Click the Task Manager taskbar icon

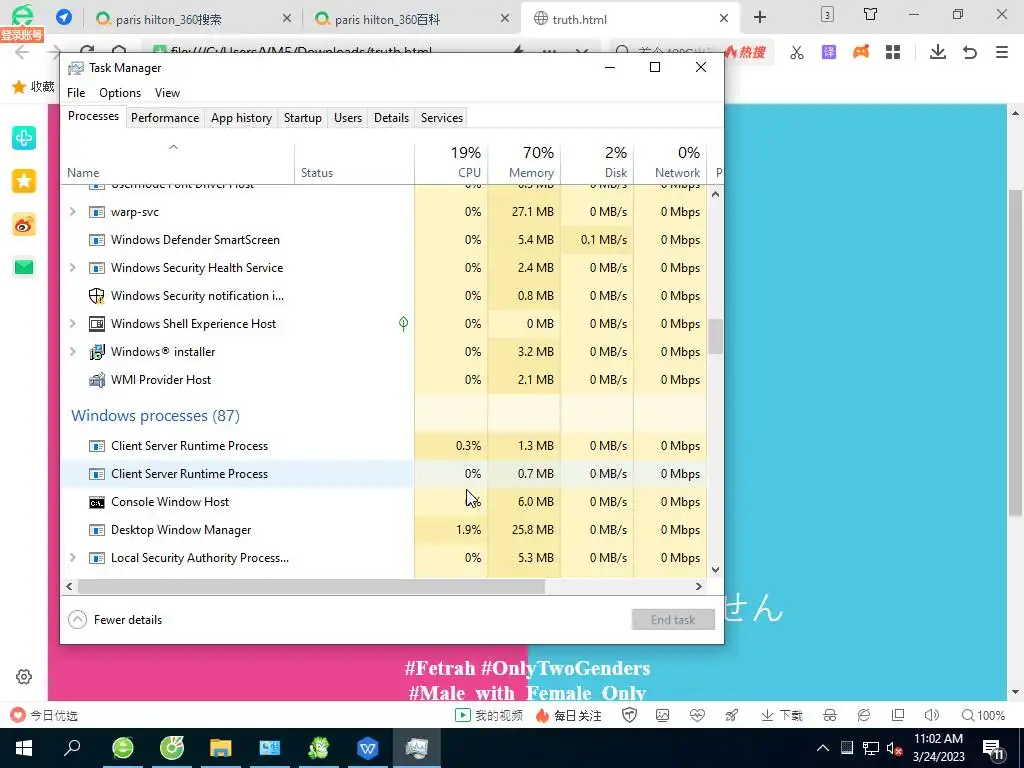tap(417, 748)
